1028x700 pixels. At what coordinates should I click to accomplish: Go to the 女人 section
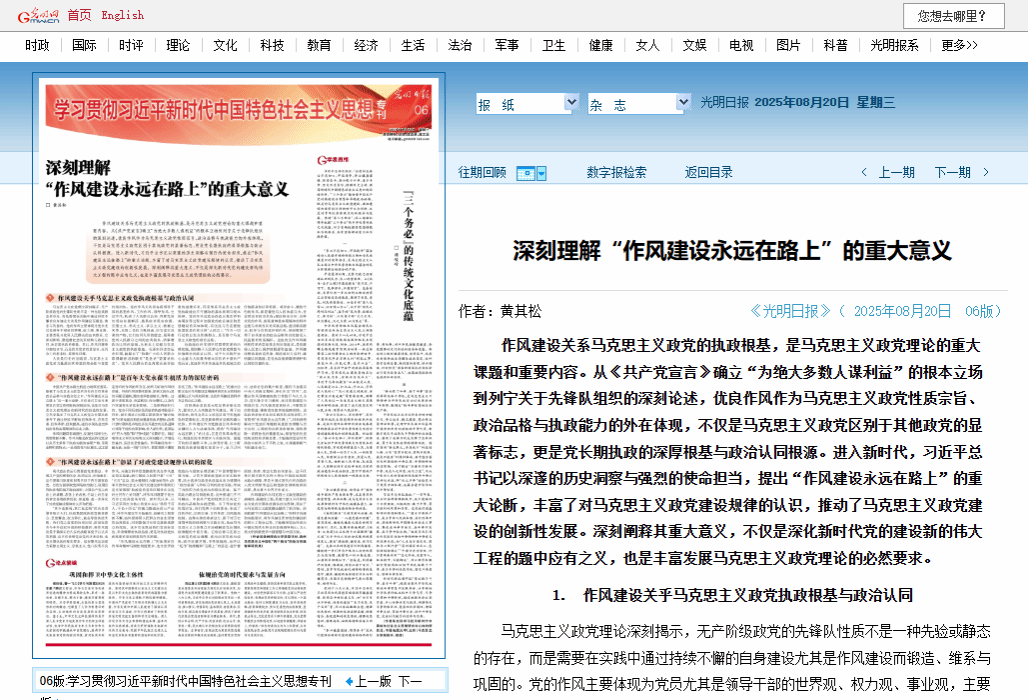tap(648, 45)
